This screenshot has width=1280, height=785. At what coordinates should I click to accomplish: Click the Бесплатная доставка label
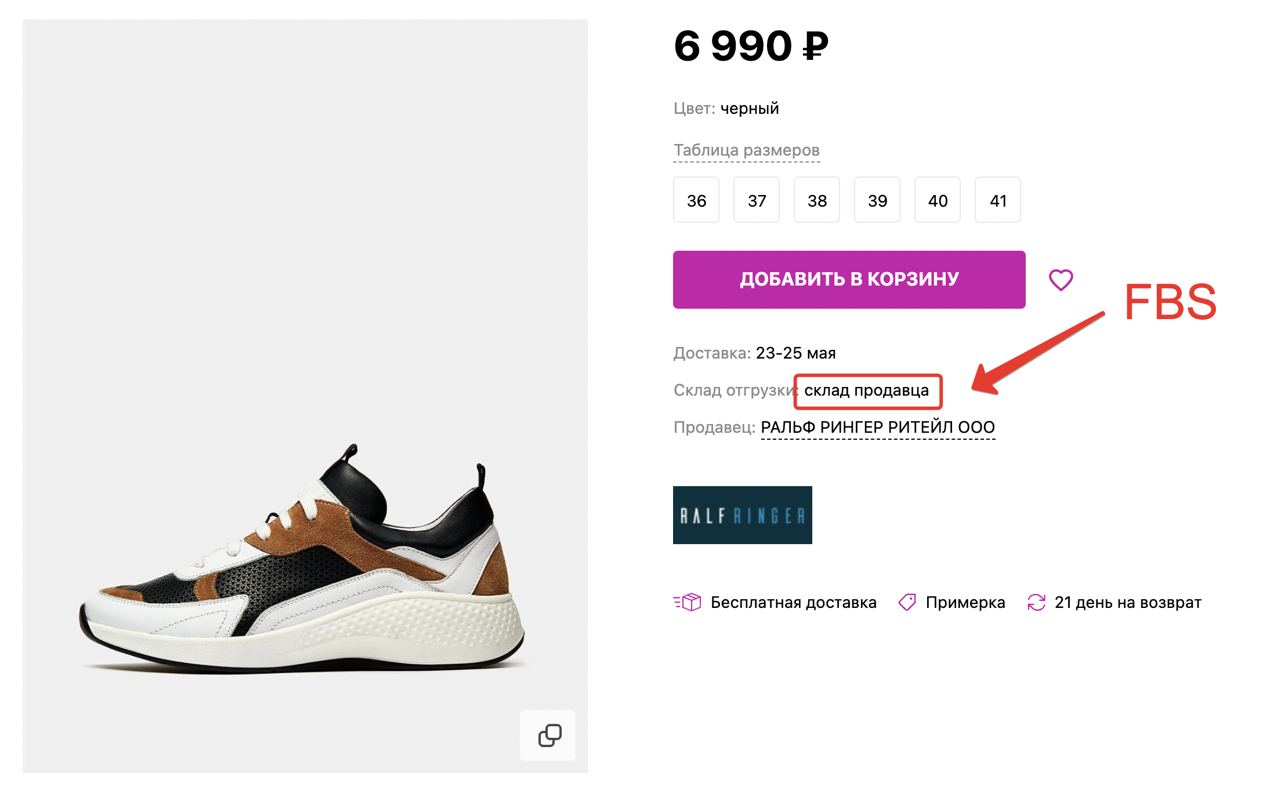coord(793,602)
